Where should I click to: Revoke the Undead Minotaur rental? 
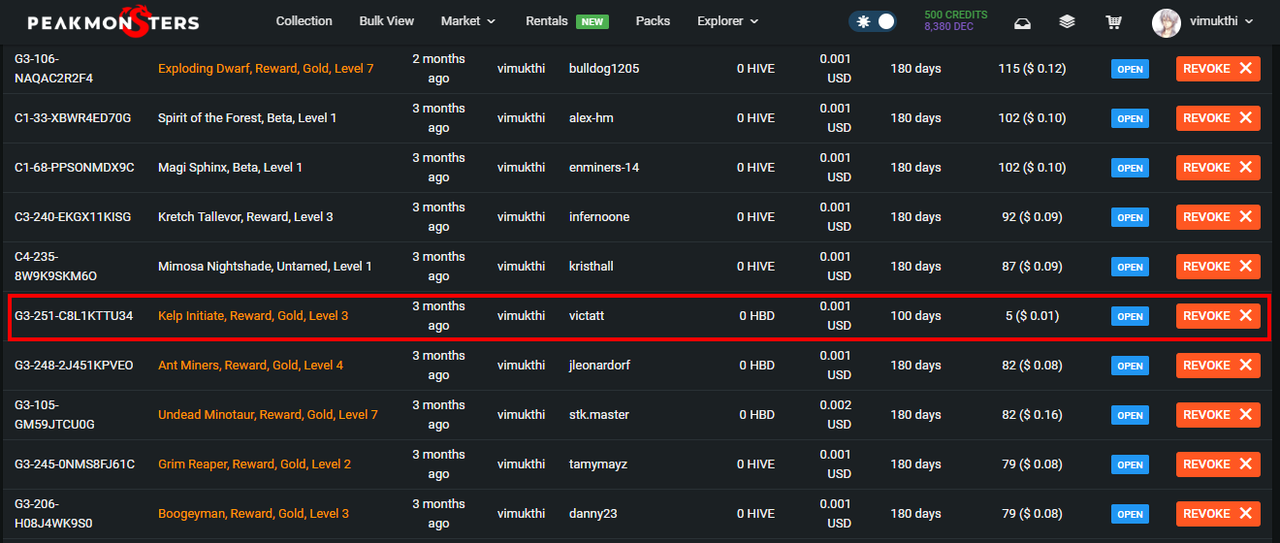(1218, 415)
